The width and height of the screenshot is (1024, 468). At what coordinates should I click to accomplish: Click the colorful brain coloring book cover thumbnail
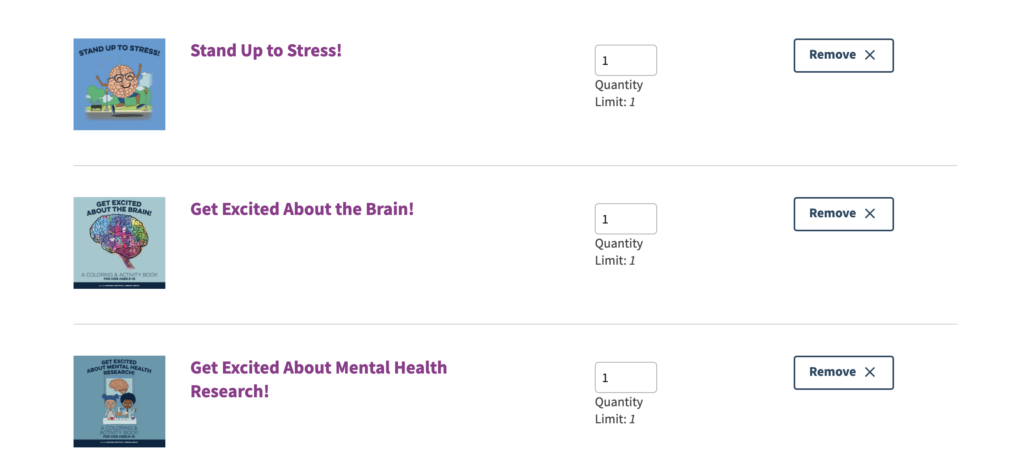(119, 243)
